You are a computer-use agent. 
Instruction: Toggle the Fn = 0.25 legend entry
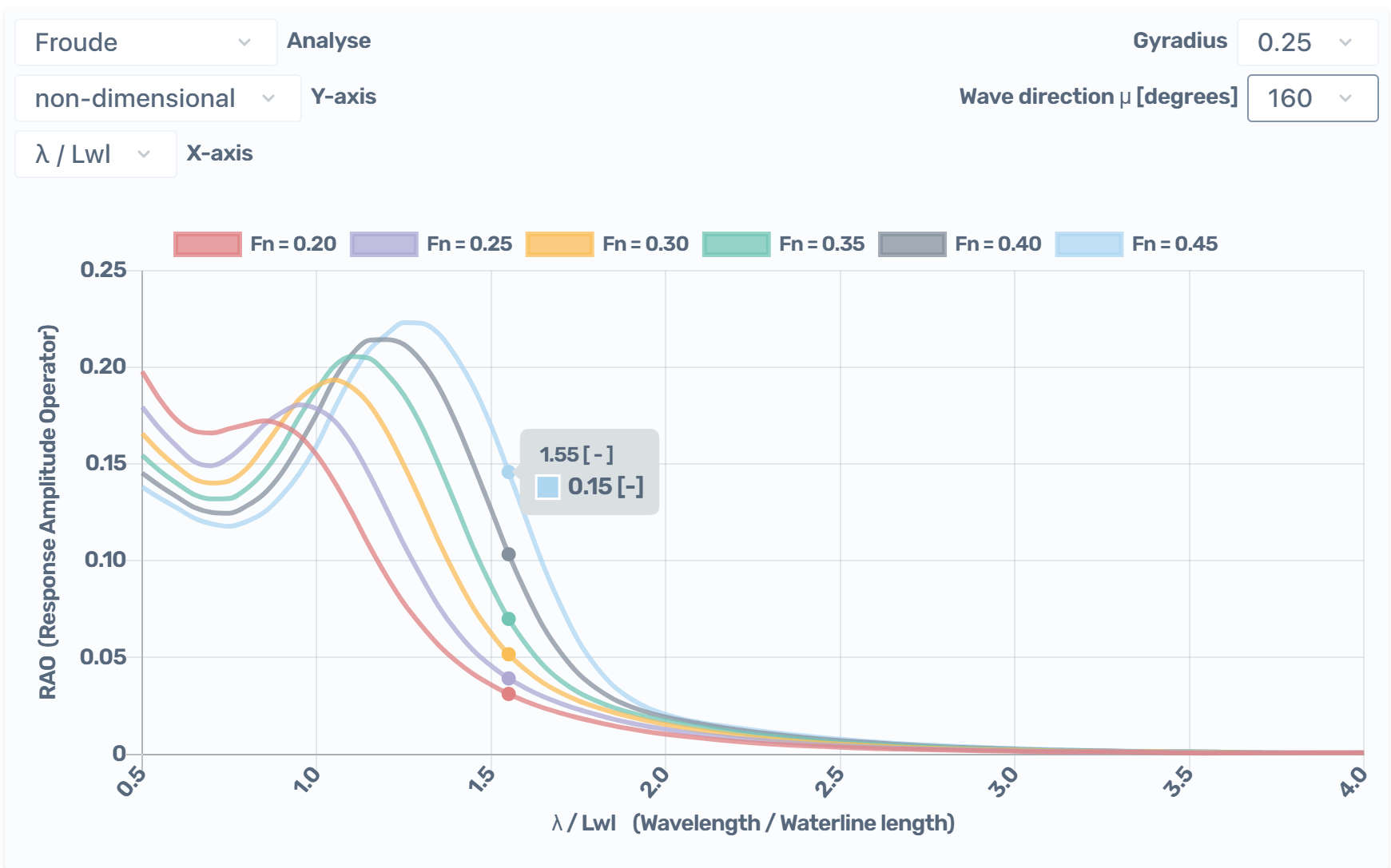470,244
